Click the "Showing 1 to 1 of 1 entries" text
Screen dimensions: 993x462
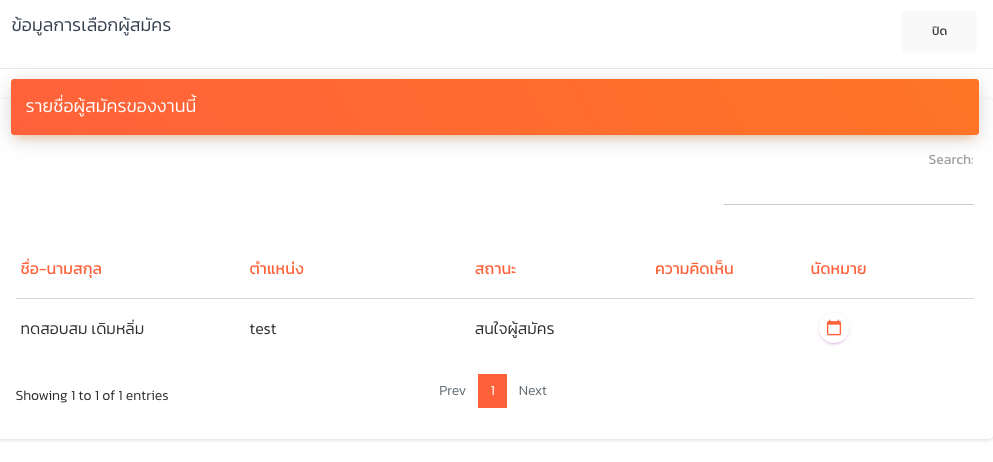92,395
